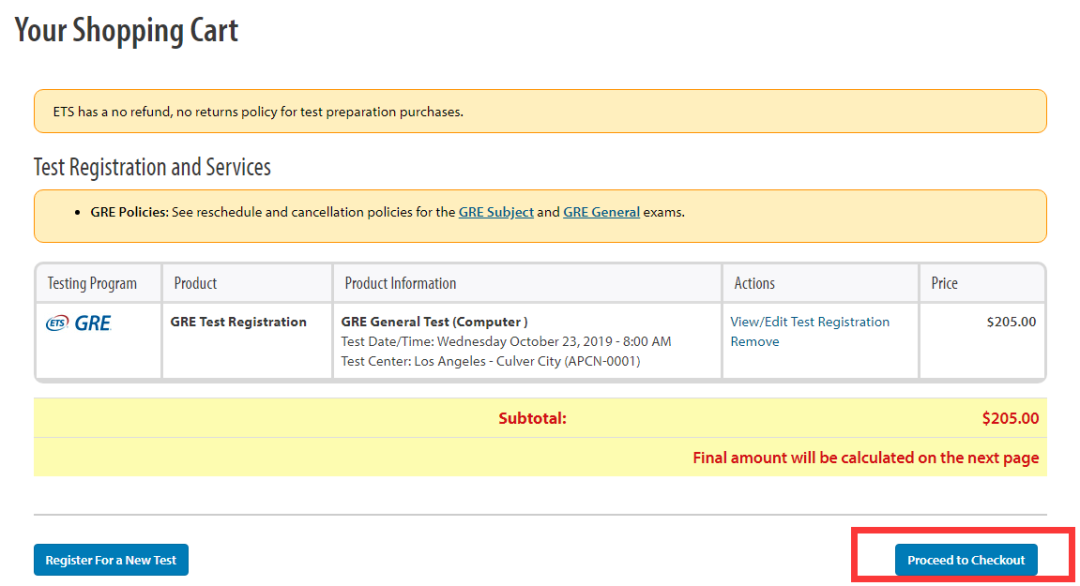The width and height of the screenshot is (1080, 586).
Task: Select the Price column header
Action: coord(944,283)
